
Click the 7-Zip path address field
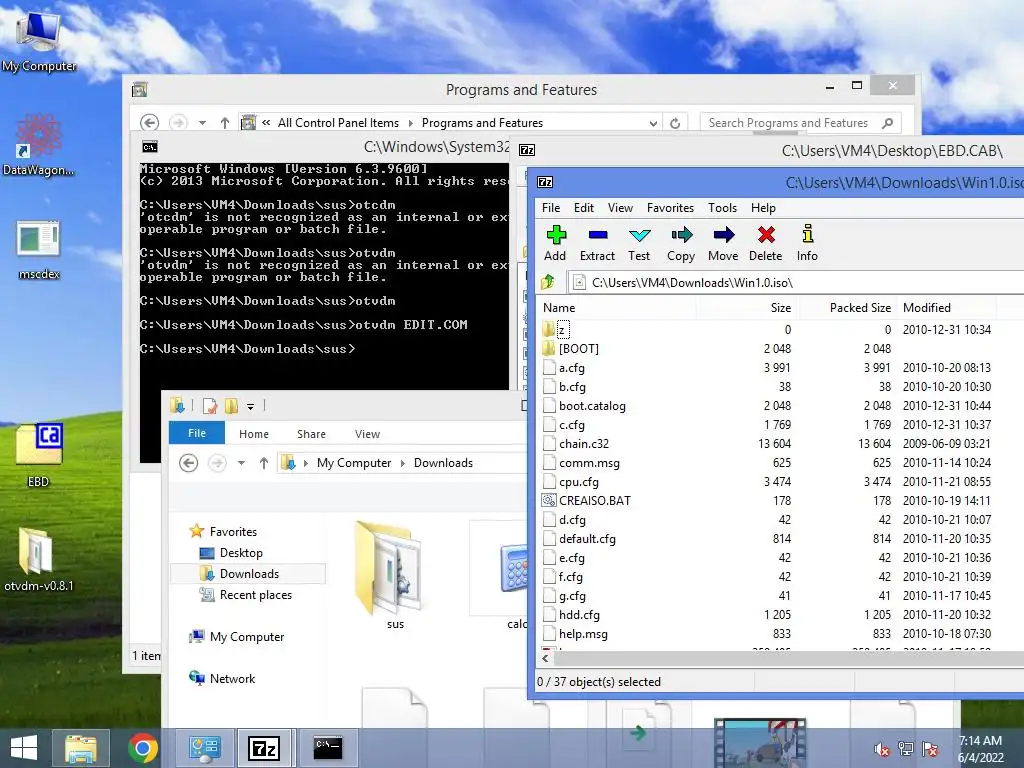(x=795, y=282)
